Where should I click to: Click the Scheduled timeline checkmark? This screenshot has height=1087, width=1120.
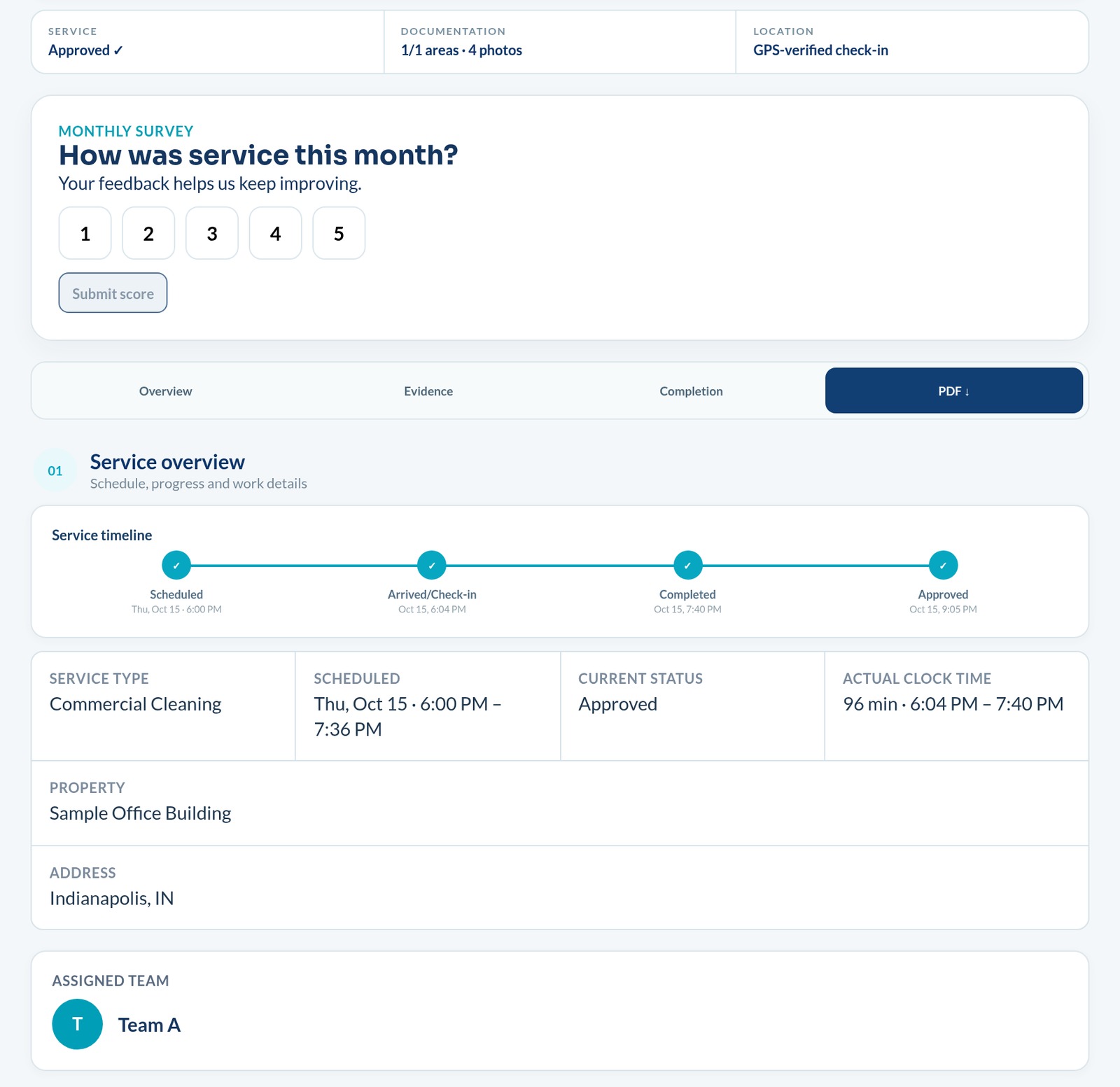(x=176, y=565)
